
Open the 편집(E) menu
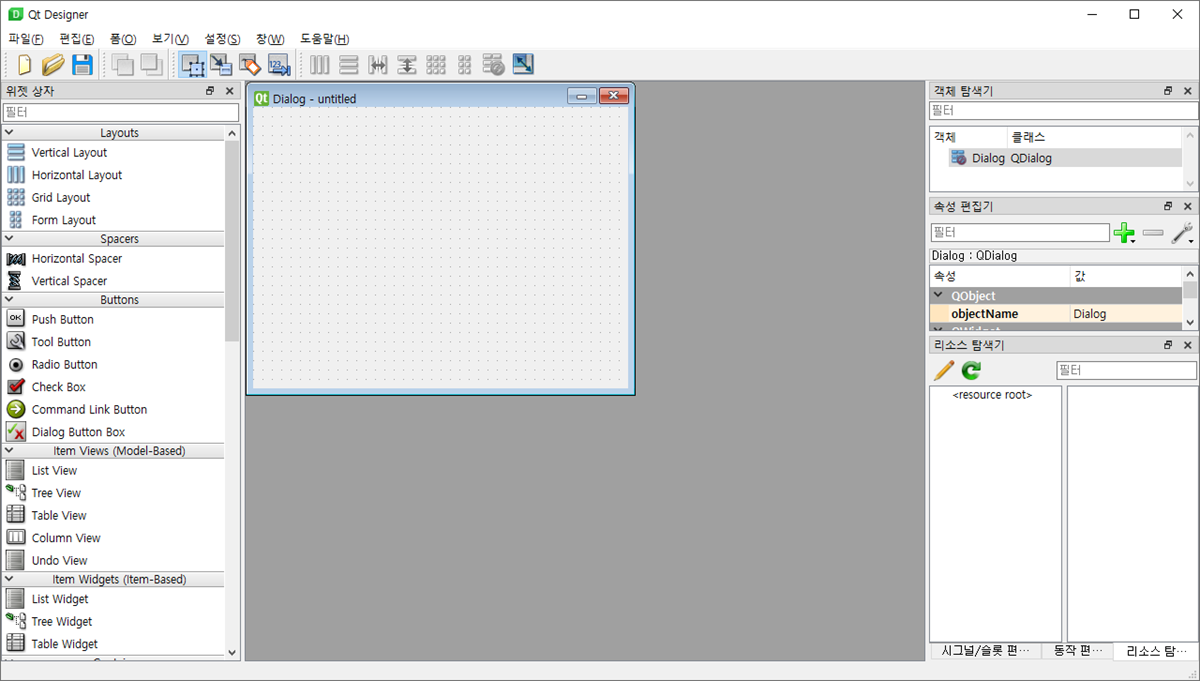[x=77, y=39]
